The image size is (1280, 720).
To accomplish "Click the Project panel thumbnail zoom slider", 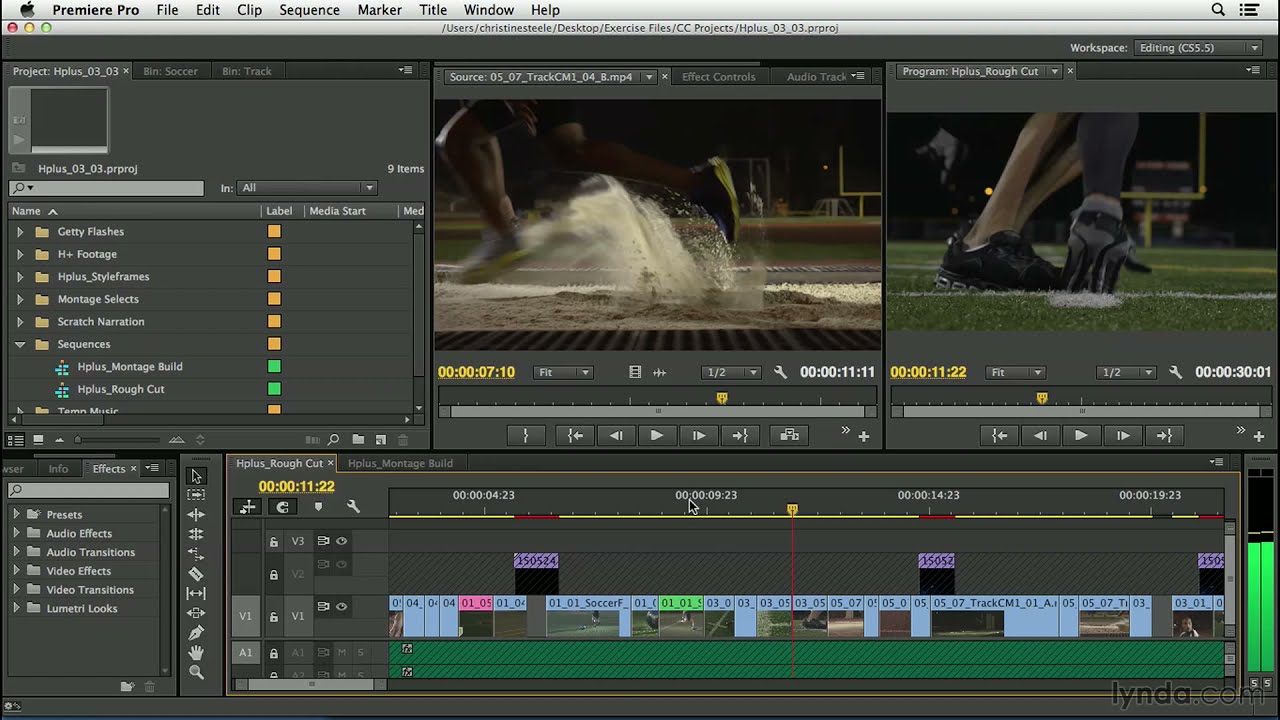I will [x=118, y=440].
